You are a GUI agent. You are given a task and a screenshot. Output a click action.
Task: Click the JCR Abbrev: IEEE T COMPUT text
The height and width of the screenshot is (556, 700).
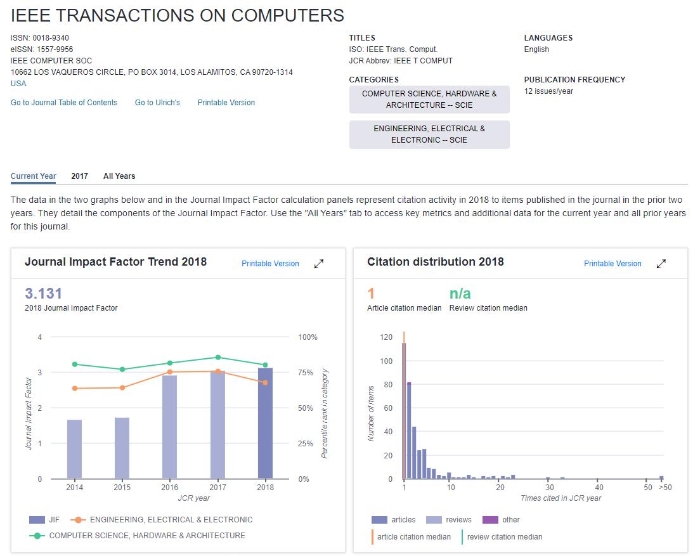[x=400, y=61]
